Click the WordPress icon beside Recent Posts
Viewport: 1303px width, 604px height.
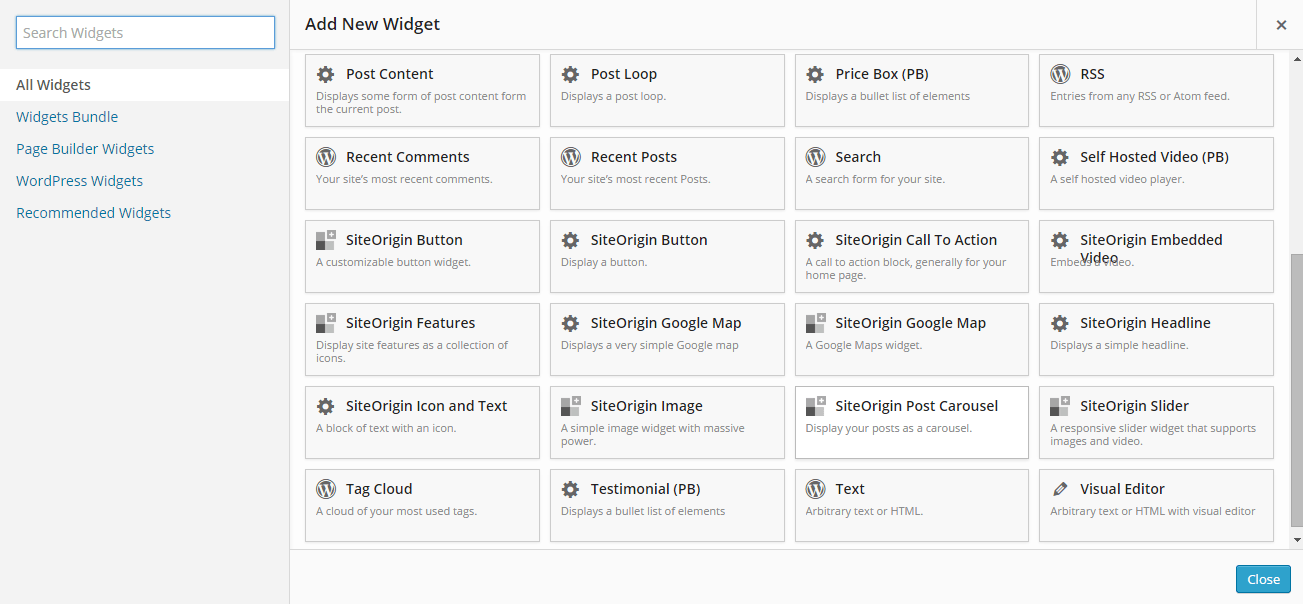click(x=570, y=157)
